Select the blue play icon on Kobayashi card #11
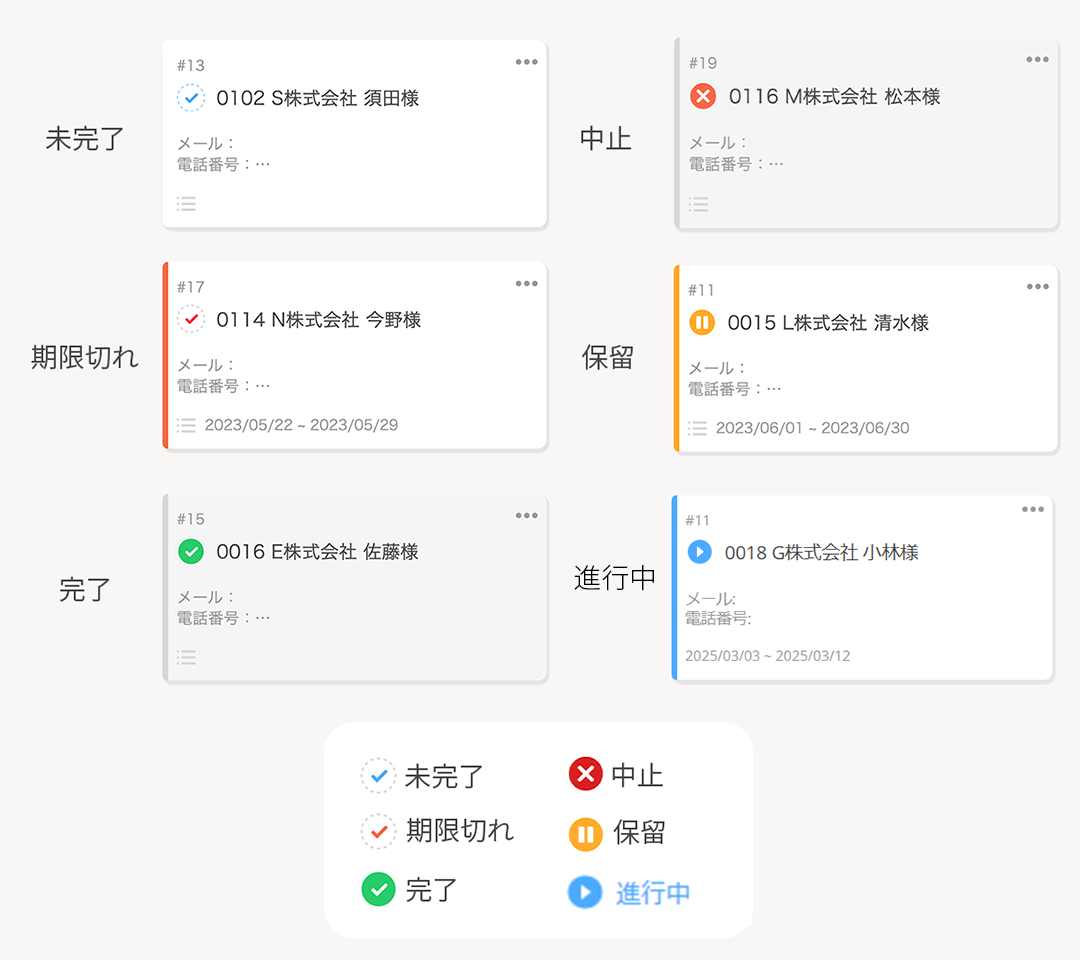Viewport: 1080px width, 960px height. [699, 552]
